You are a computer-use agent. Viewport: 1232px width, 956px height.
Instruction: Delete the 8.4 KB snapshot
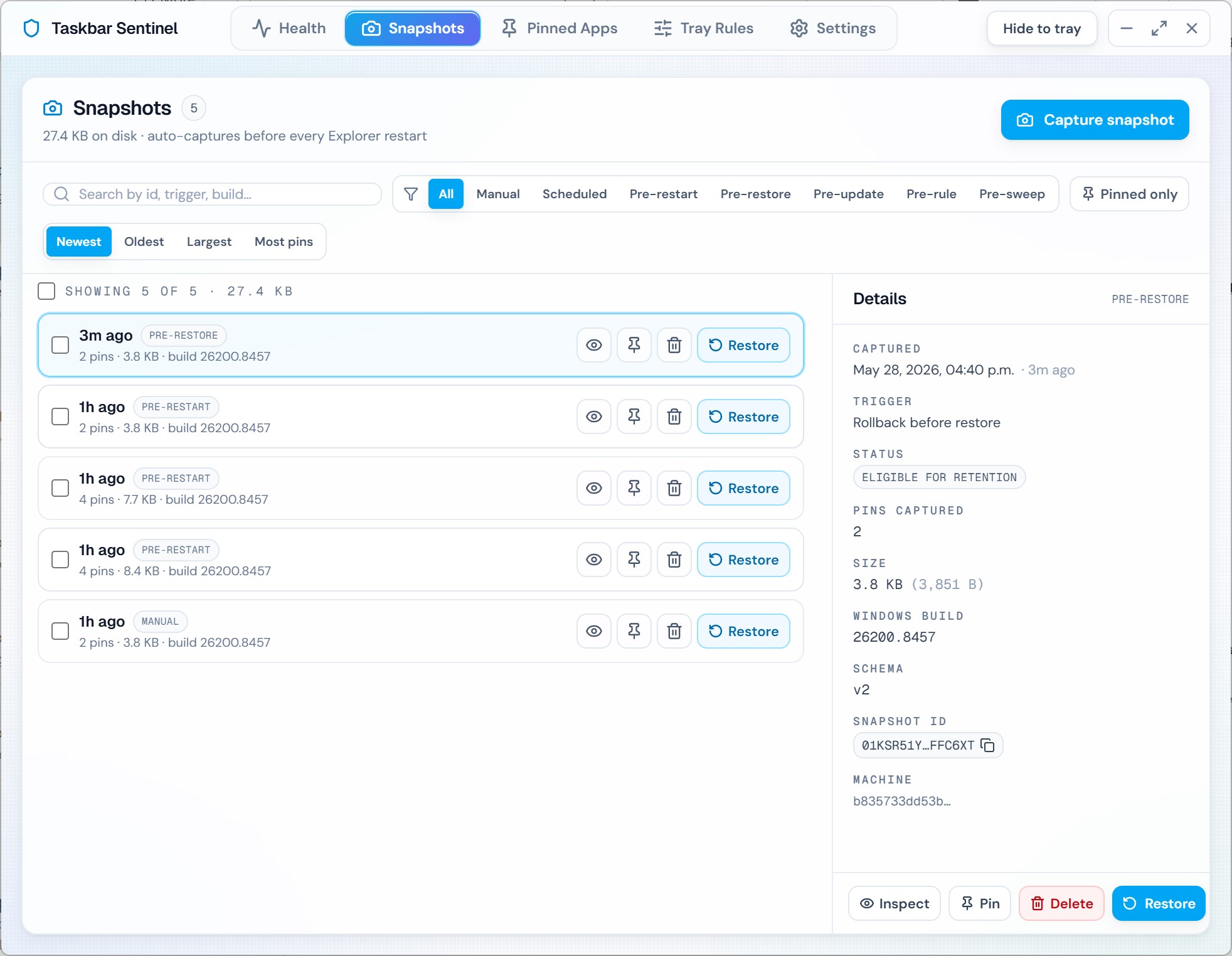(x=674, y=560)
